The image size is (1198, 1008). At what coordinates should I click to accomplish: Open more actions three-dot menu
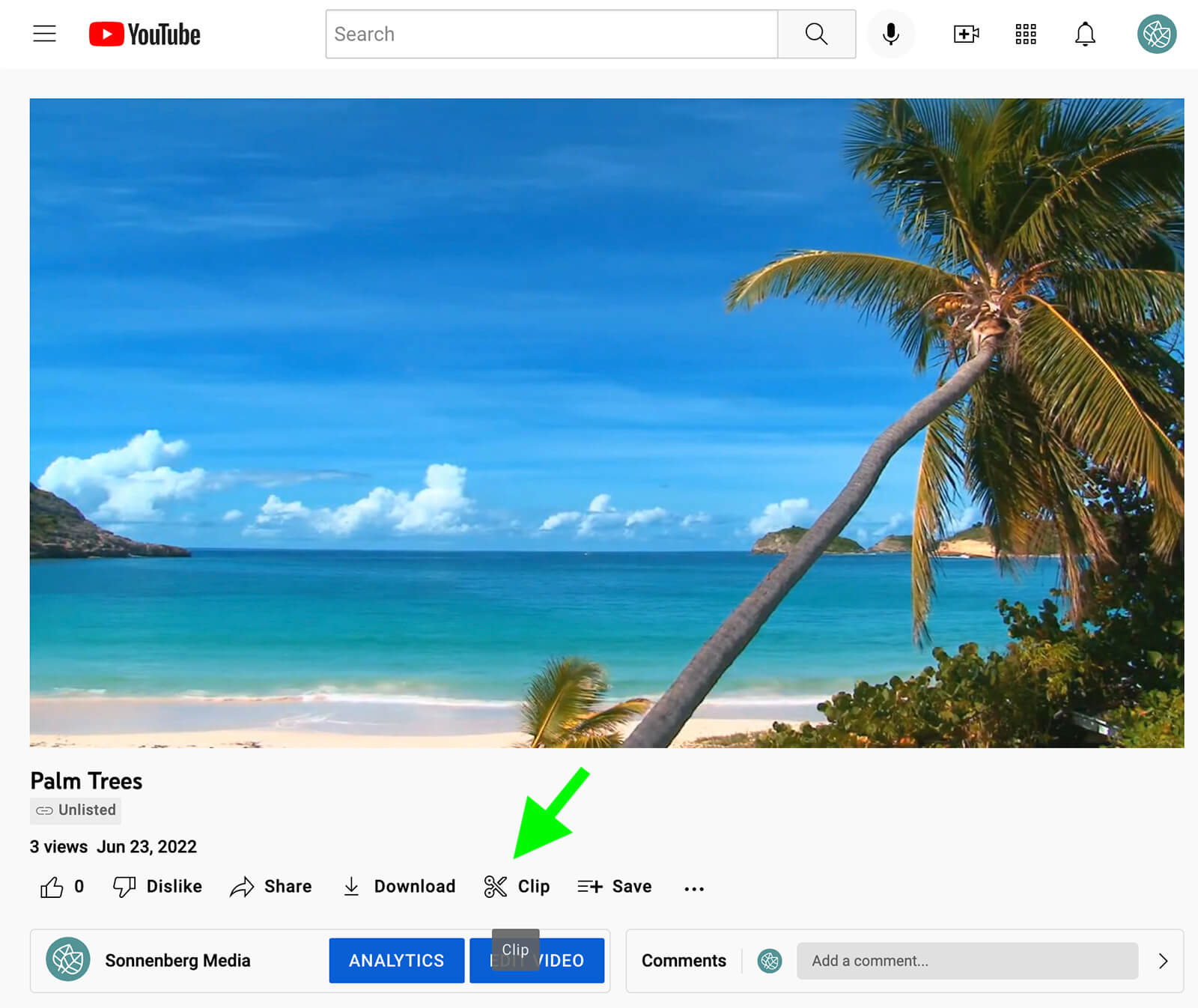pos(694,888)
